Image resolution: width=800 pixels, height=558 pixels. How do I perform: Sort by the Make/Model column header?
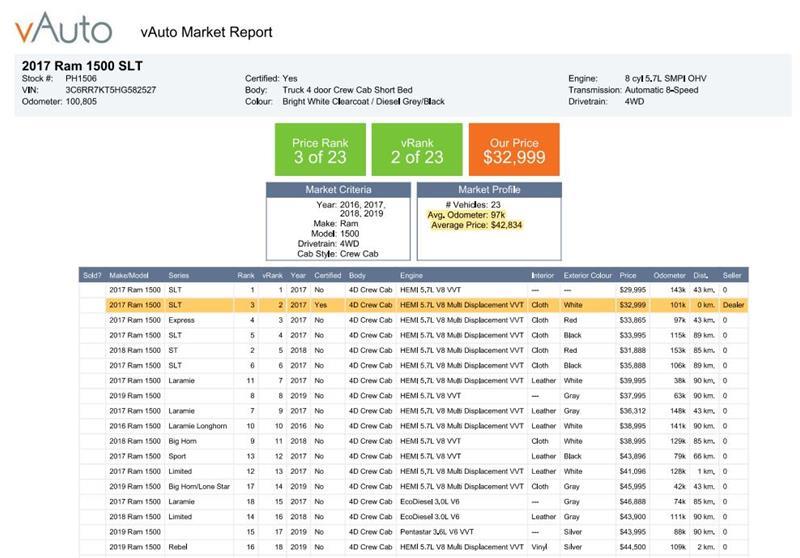point(129,275)
